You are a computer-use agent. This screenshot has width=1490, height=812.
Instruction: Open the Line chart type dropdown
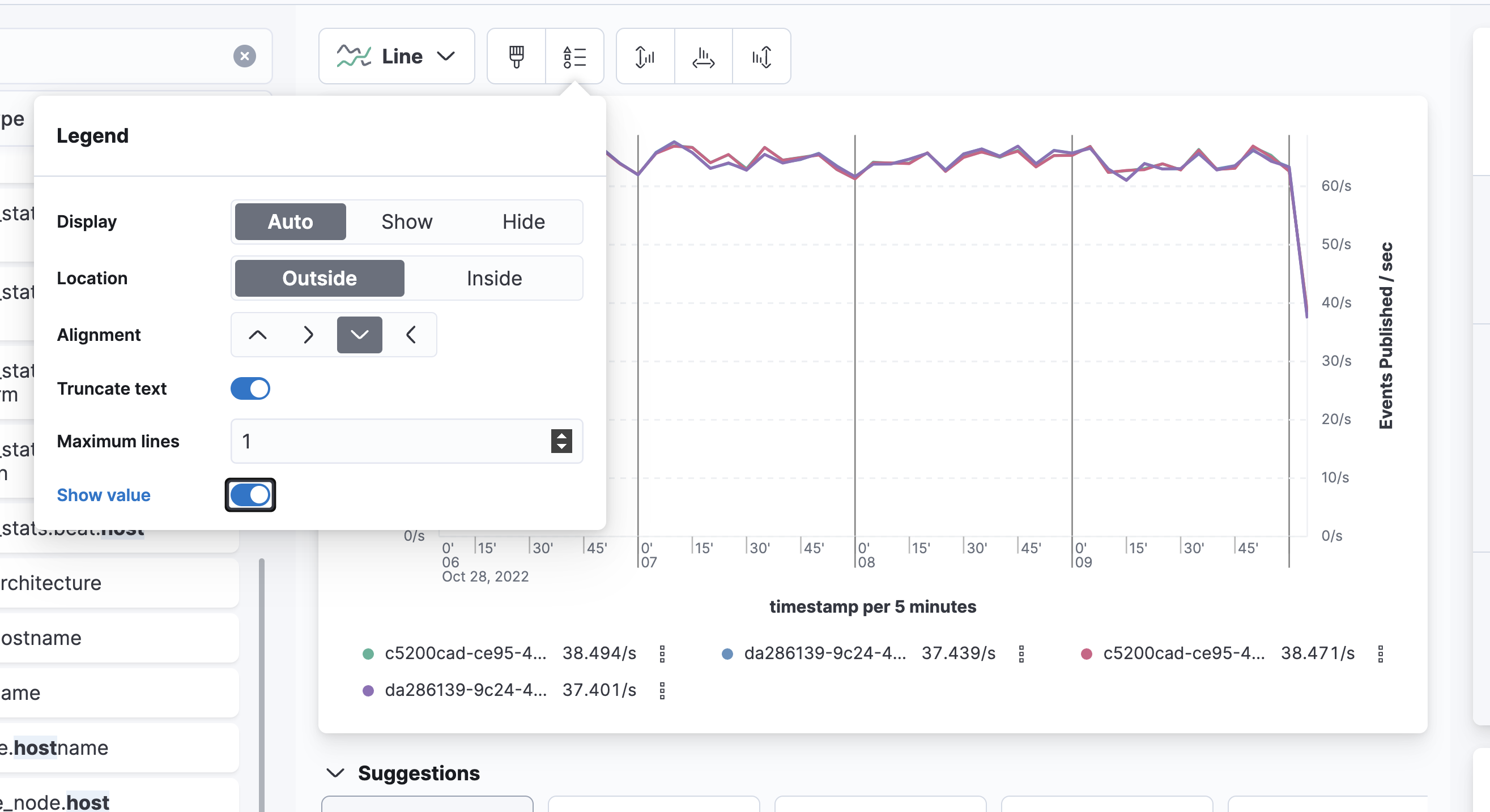(396, 57)
